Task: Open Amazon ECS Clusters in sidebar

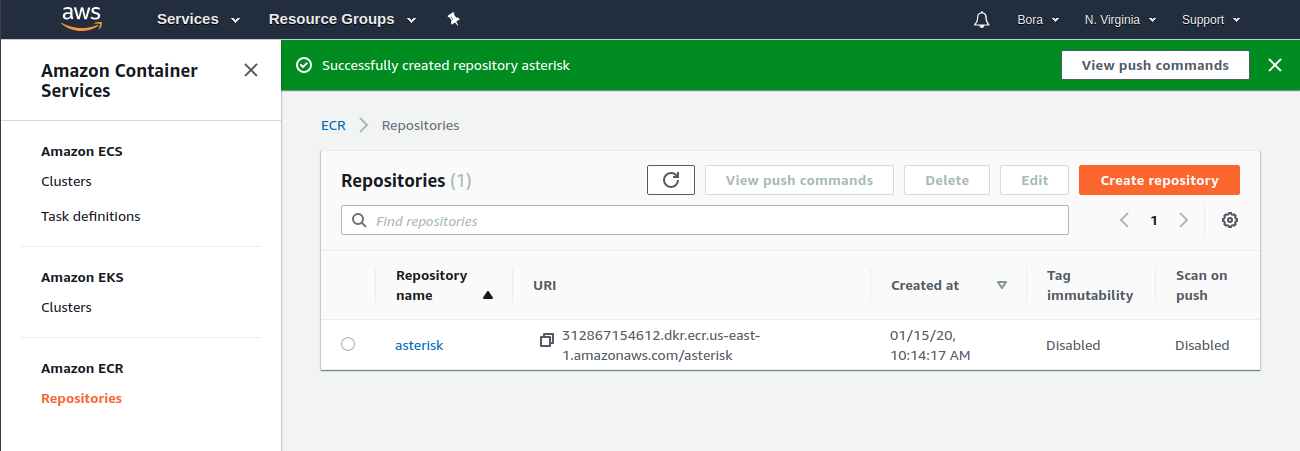Action: click(x=66, y=181)
